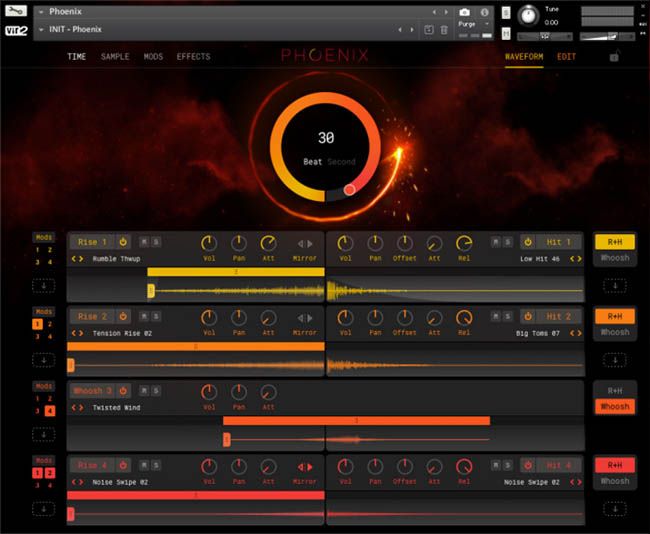650x534 pixels.
Task: Click the orange Whoosh 3 length bar
Action: tap(356, 421)
